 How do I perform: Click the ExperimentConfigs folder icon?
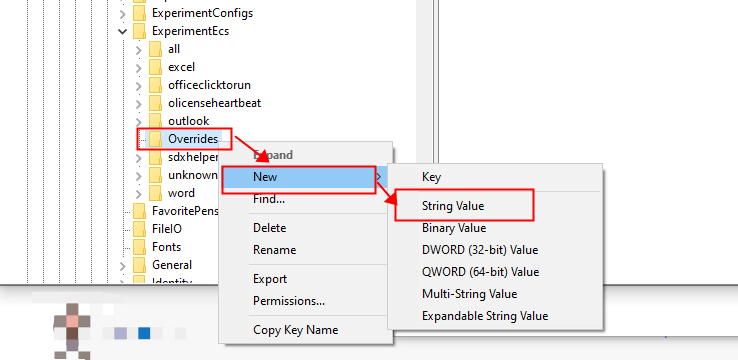139,13
